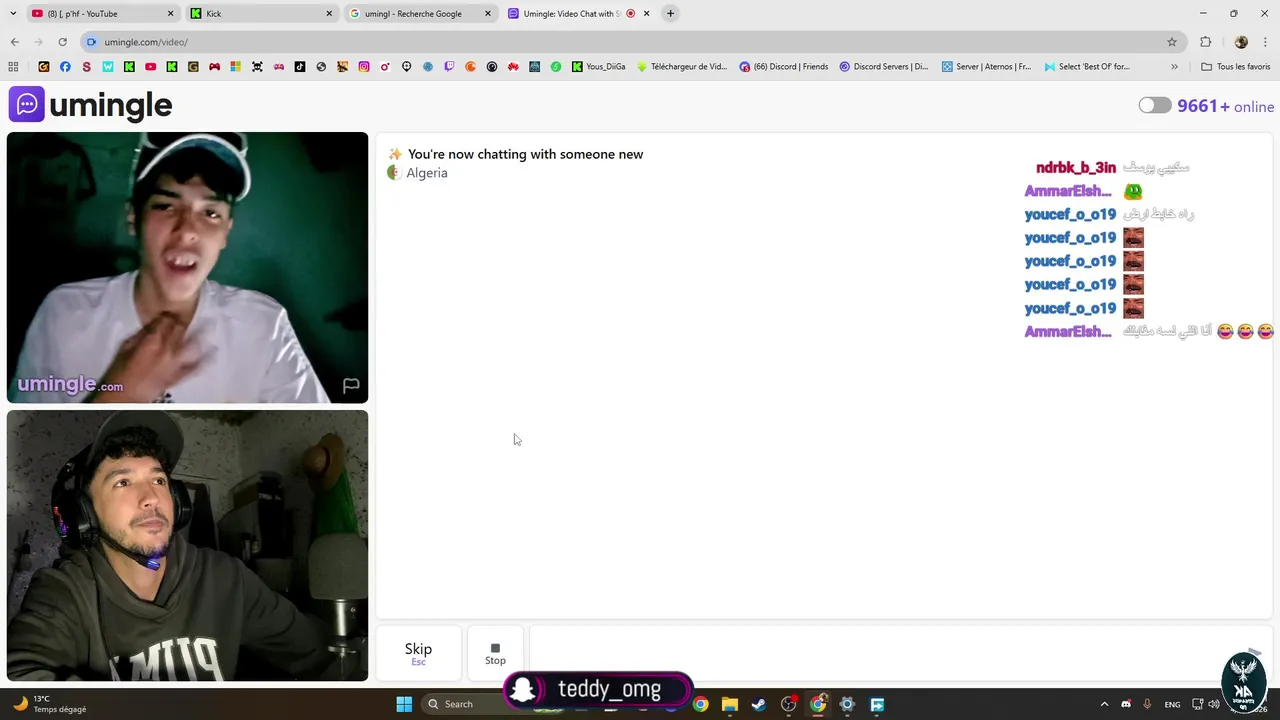This screenshot has width=1280, height=720.
Task: Close the YouTube tab
Action: (x=170, y=14)
